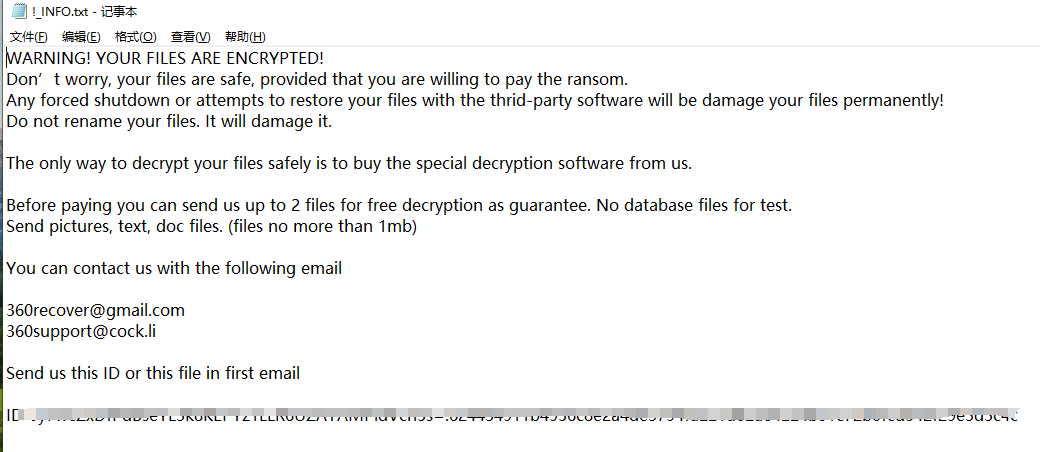The height and width of the screenshot is (452, 1040).
Task: Open the 帮助(H) menu
Action: pyautogui.click(x=245, y=37)
